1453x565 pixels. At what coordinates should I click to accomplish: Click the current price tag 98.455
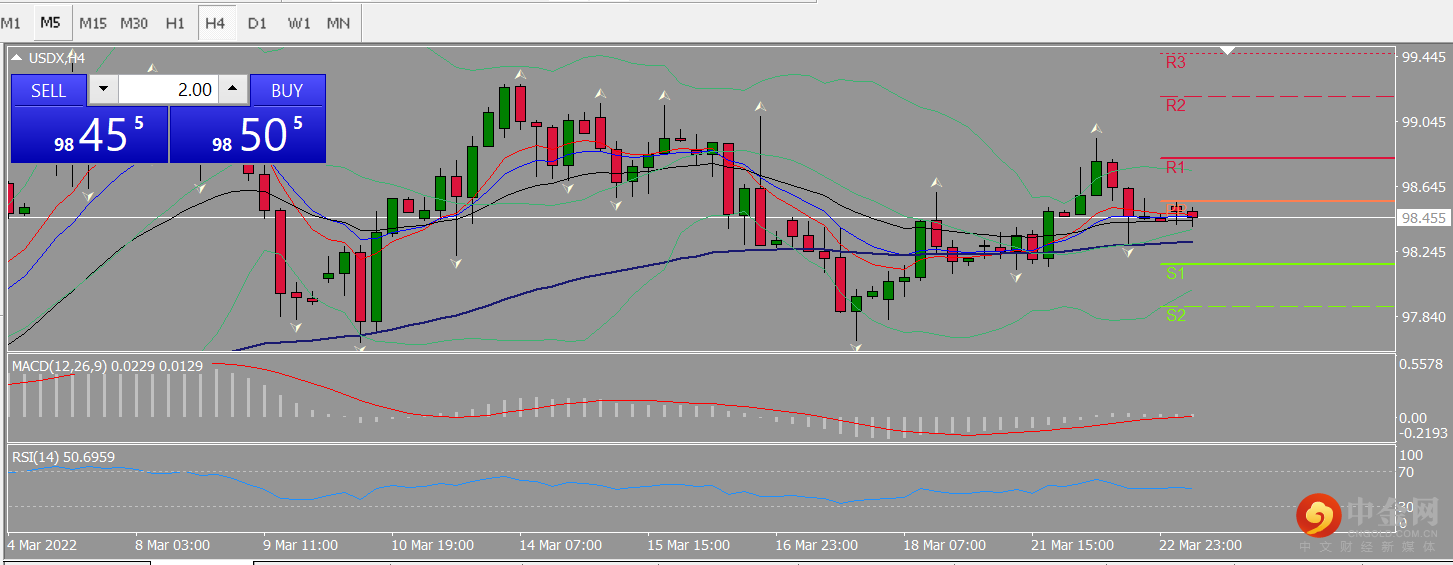pos(1424,217)
